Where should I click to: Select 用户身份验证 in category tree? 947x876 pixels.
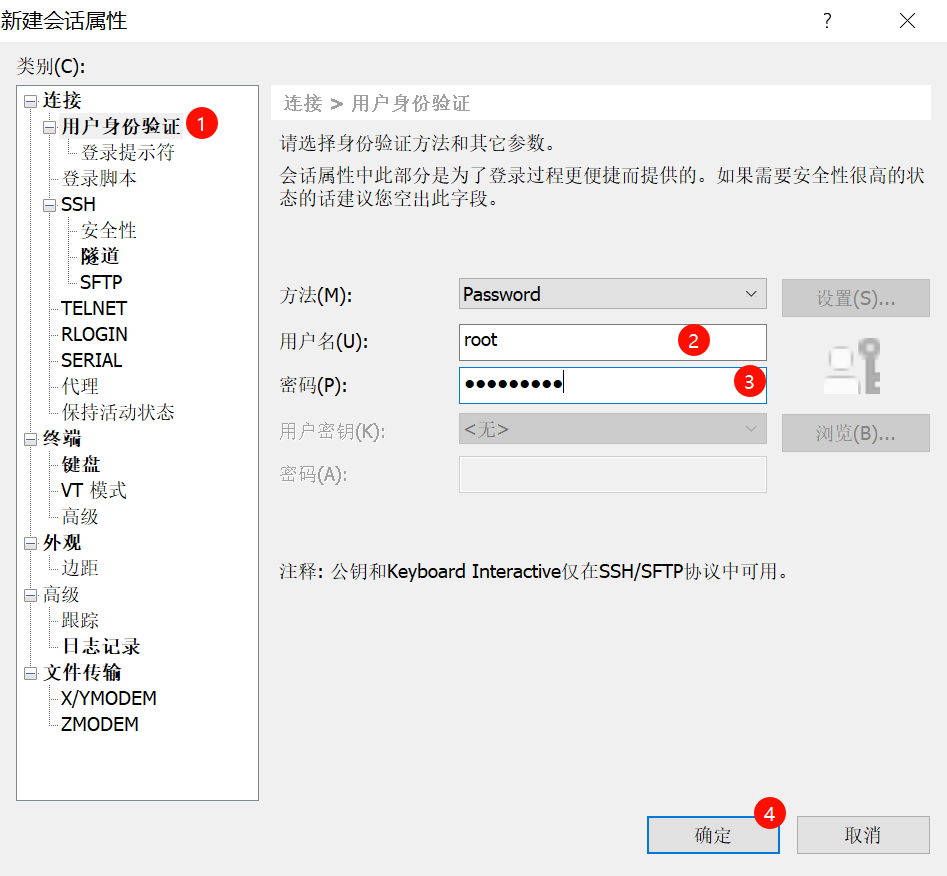click(121, 126)
